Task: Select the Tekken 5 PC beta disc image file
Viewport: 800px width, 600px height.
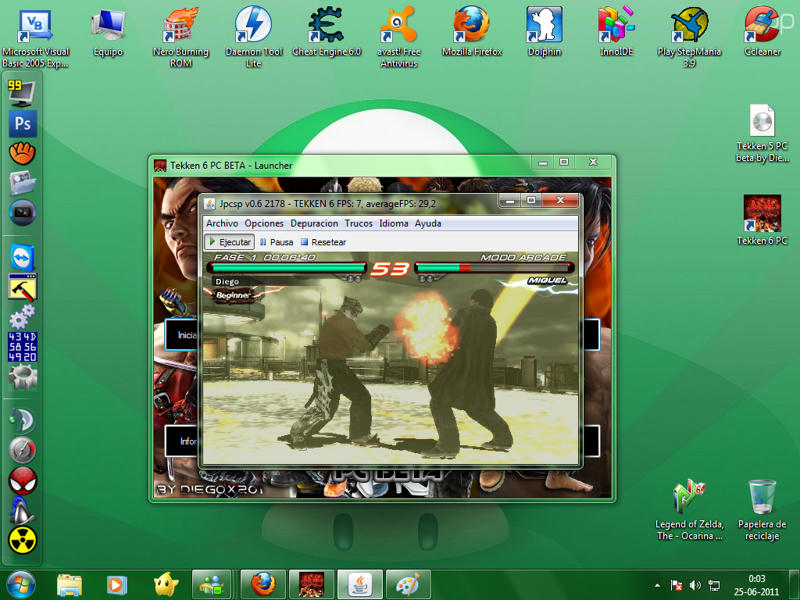Action: tap(762, 134)
